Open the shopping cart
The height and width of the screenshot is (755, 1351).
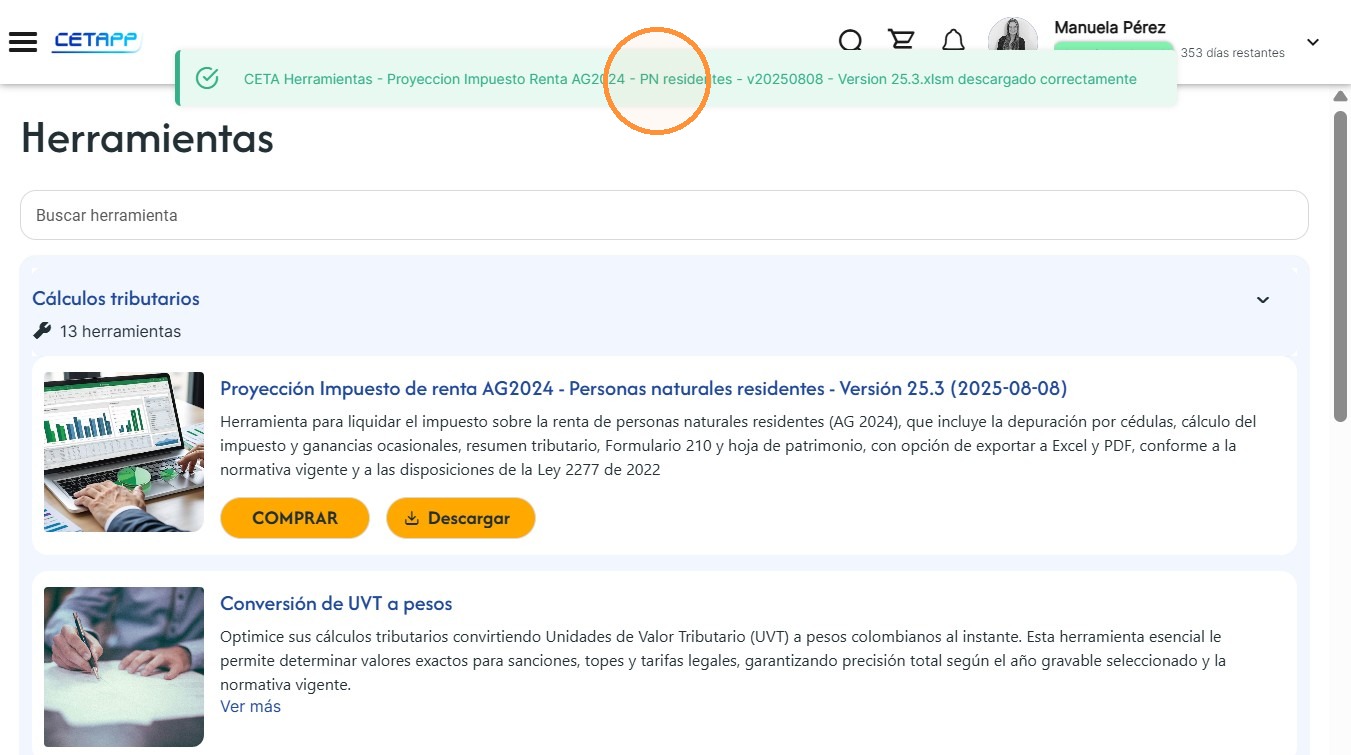[x=901, y=40]
